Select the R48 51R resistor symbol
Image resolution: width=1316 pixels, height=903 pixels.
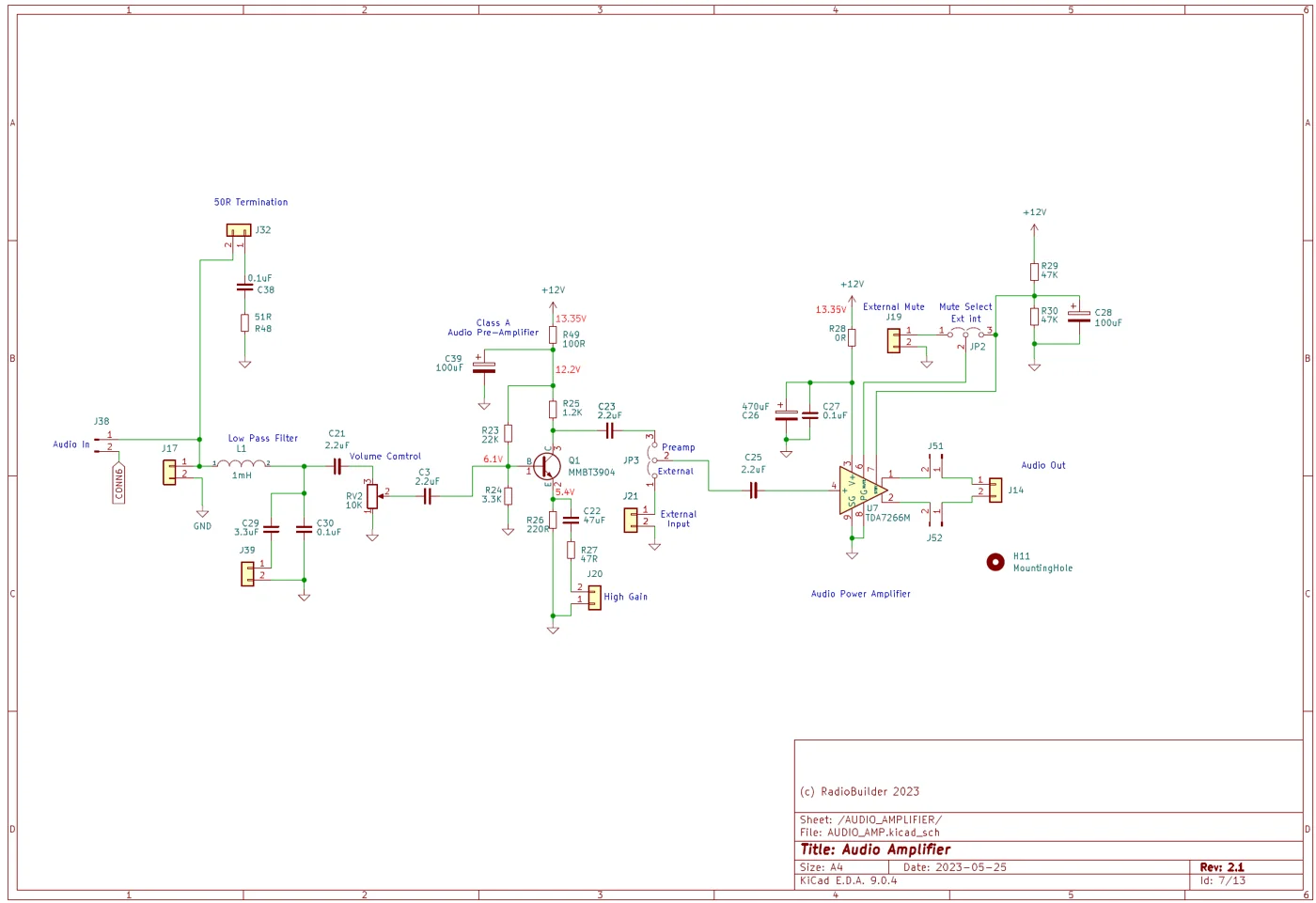[x=244, y=323]
